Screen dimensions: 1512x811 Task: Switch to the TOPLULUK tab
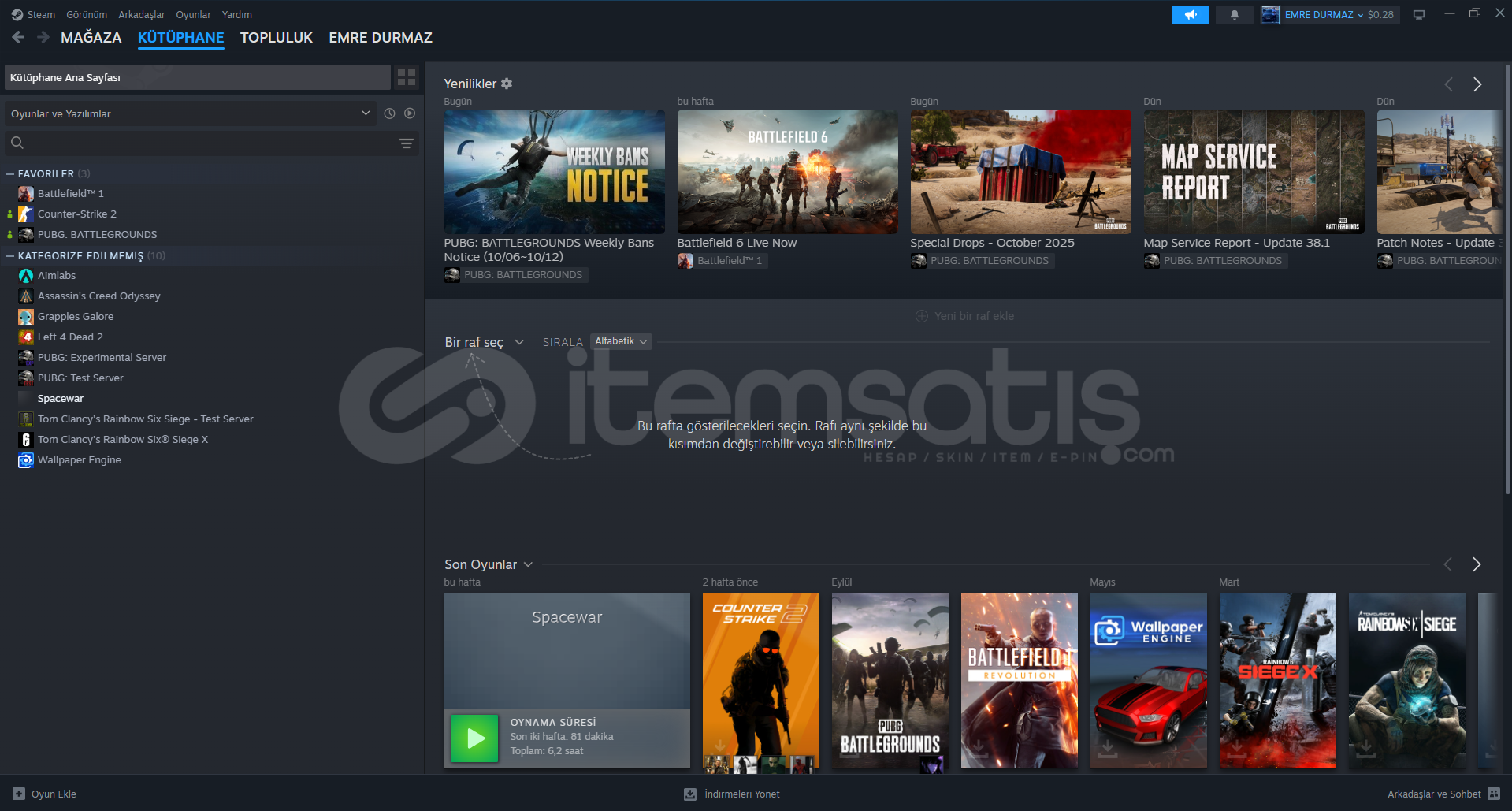pyautogui.click(x=277, y=38)
